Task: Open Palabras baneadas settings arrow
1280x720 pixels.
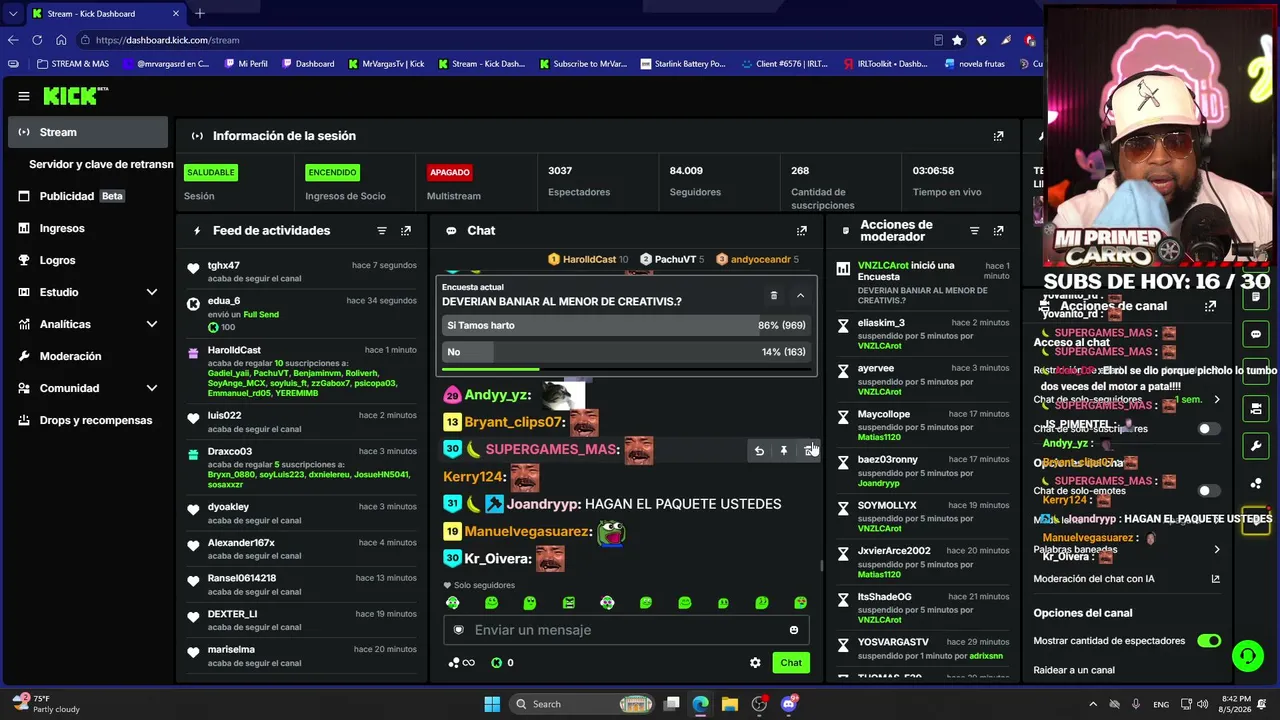Action: [x=1216, y=550]
